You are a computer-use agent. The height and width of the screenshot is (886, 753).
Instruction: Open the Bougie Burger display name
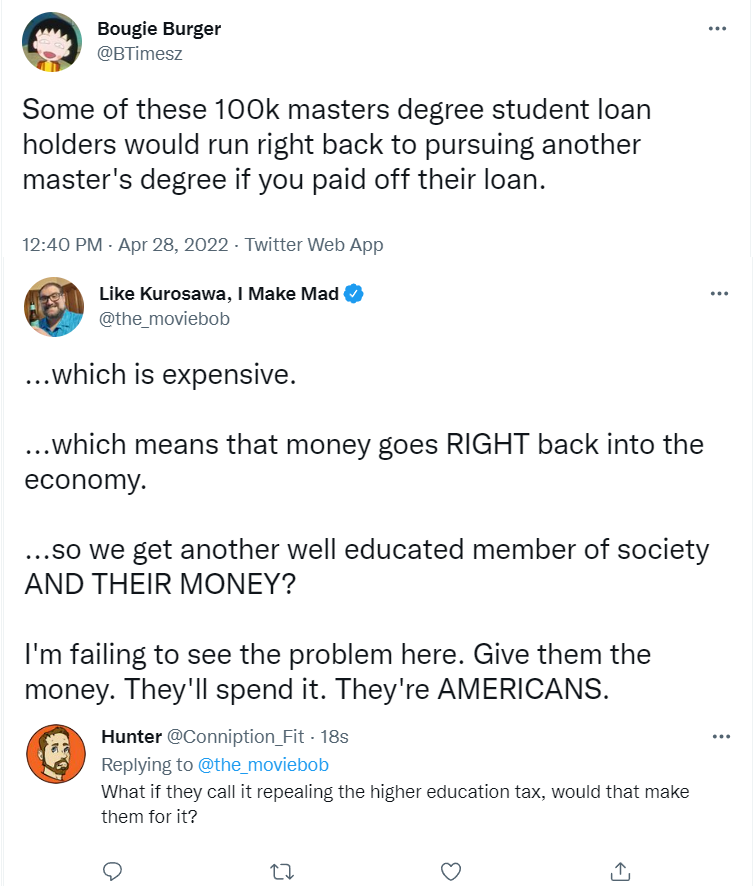coord(160,29)
